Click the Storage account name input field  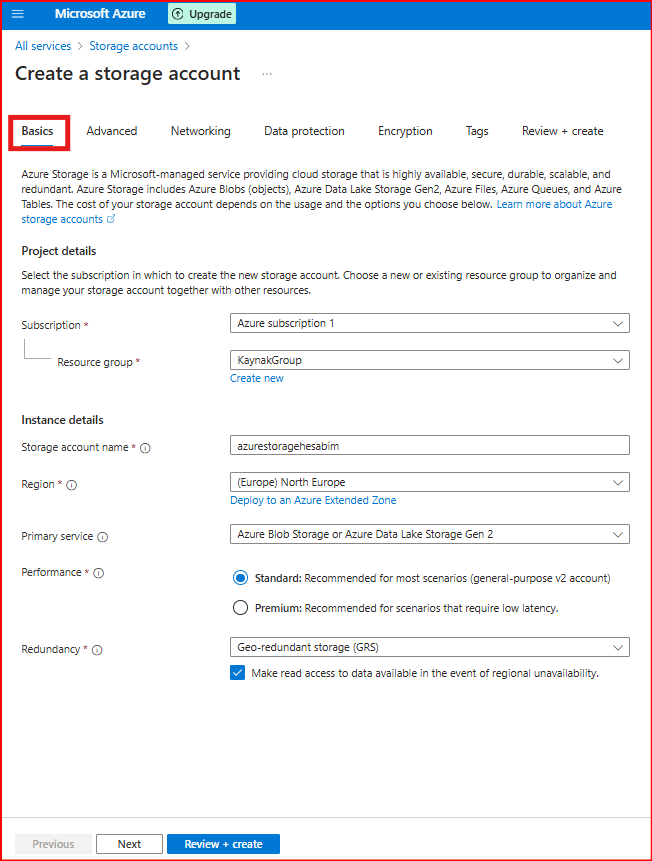[x=430, y=445]
